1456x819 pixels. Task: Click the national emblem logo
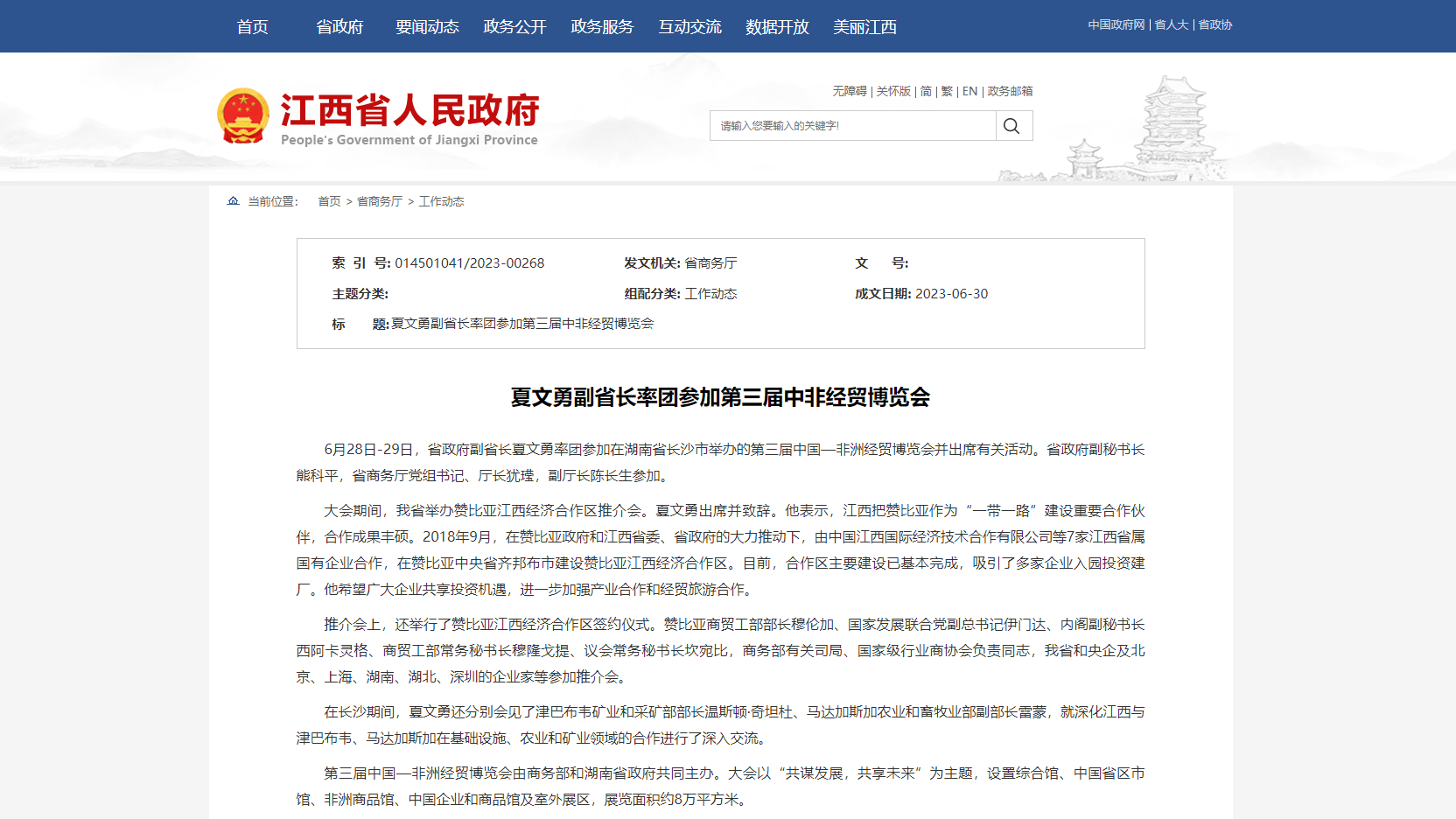pyautogui.click(x=242, y=115)
